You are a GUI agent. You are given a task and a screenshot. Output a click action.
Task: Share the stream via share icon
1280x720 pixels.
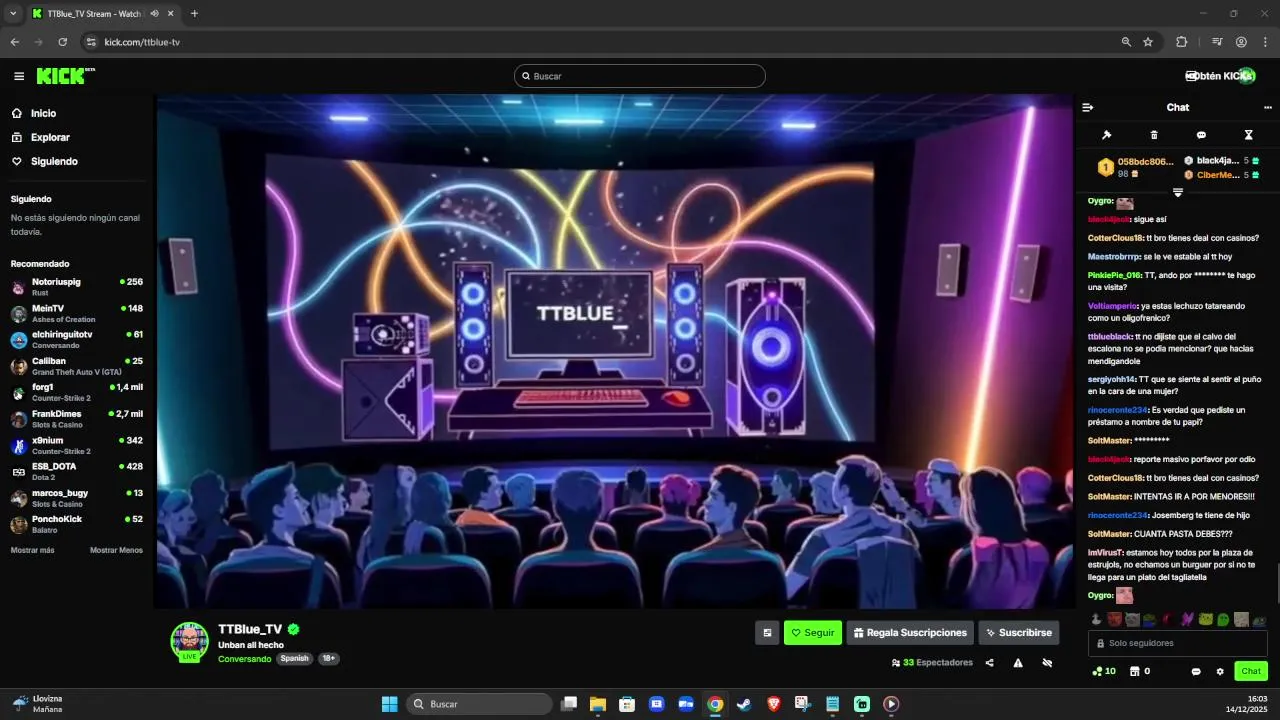(990, 663)
